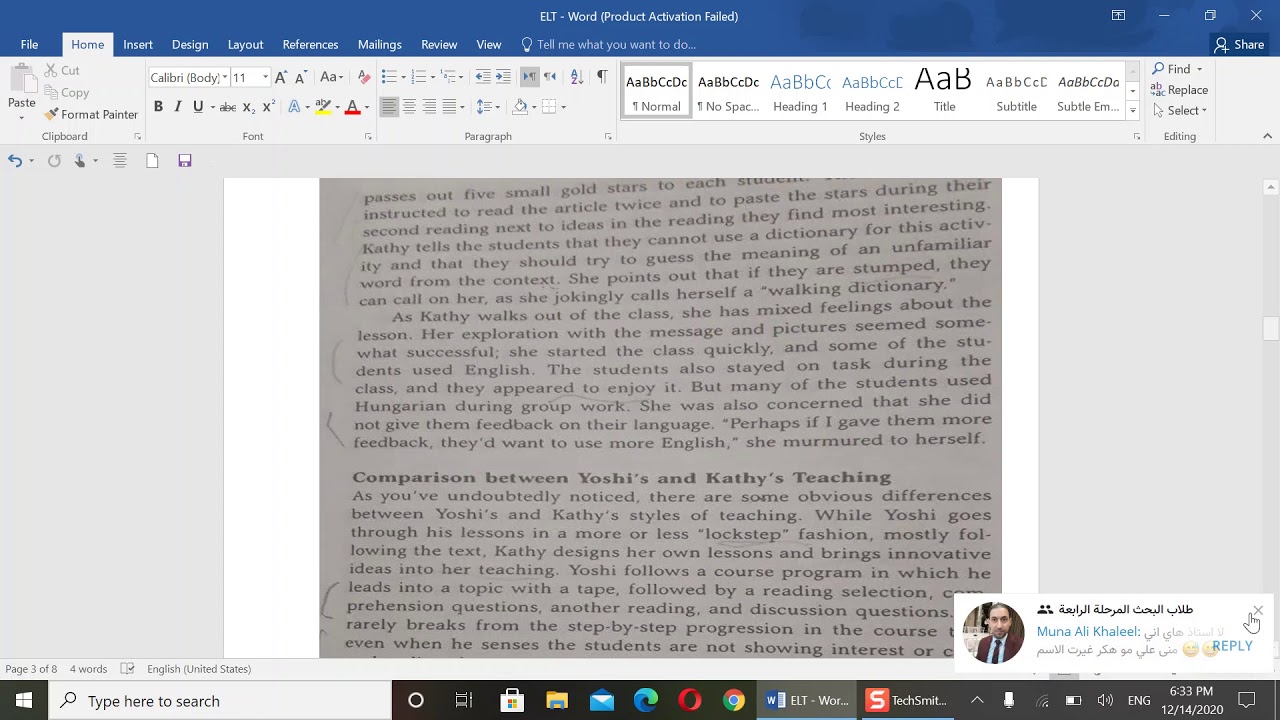
Task: Toggle underline formatting
Action: [x=198, y=107]
